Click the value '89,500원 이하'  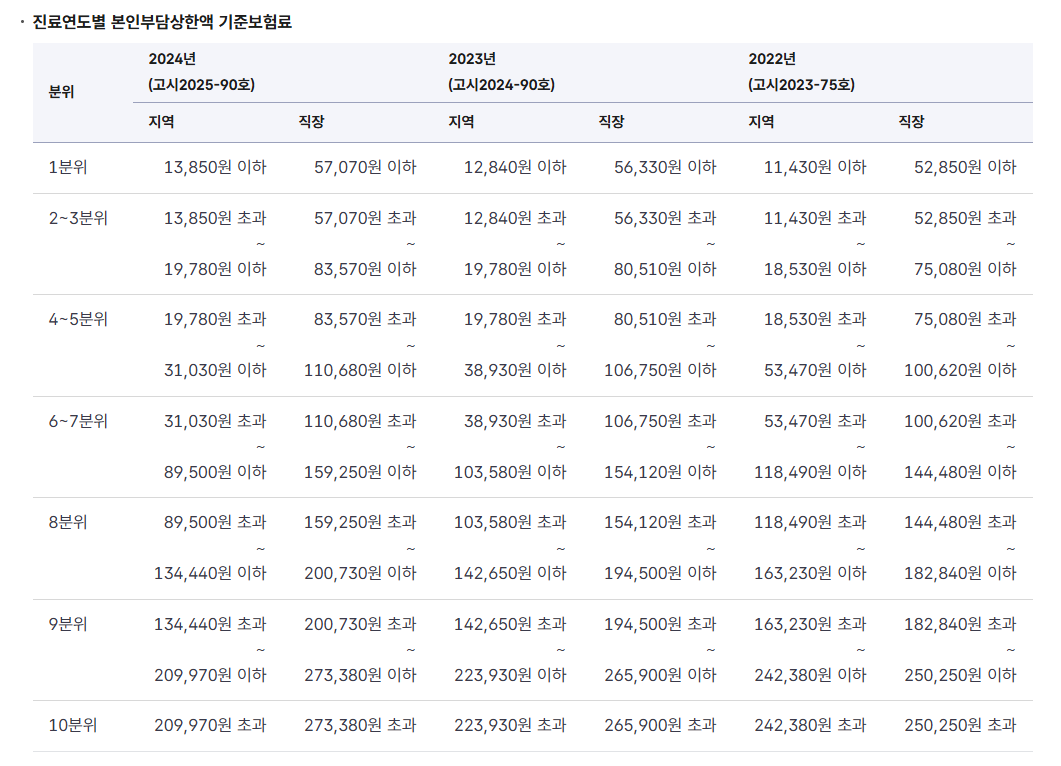[215, 472]
